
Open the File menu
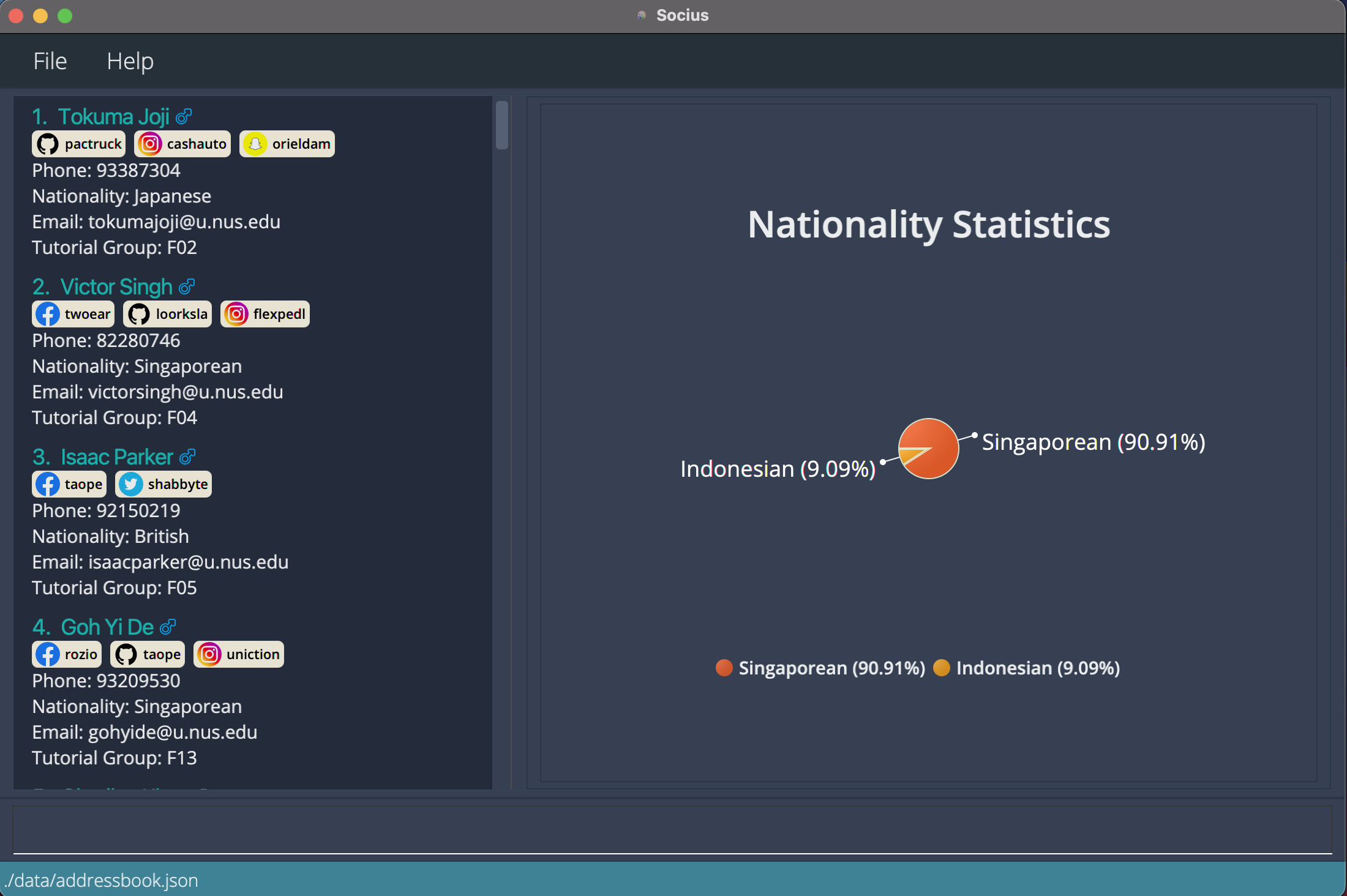[50, 61]
